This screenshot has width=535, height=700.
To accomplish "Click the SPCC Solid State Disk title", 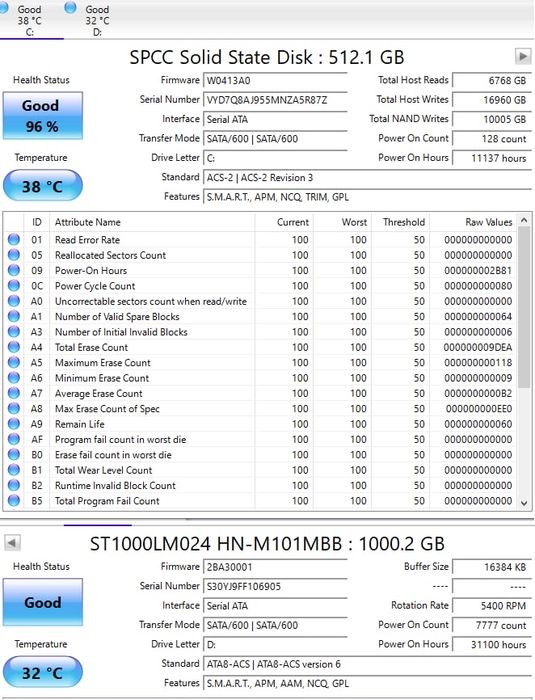I will [267, 57].
